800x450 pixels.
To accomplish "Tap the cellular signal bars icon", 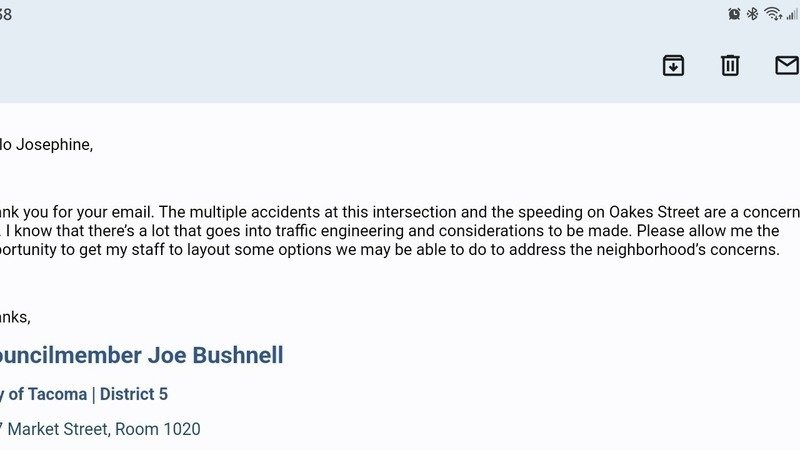I will 793,14.
